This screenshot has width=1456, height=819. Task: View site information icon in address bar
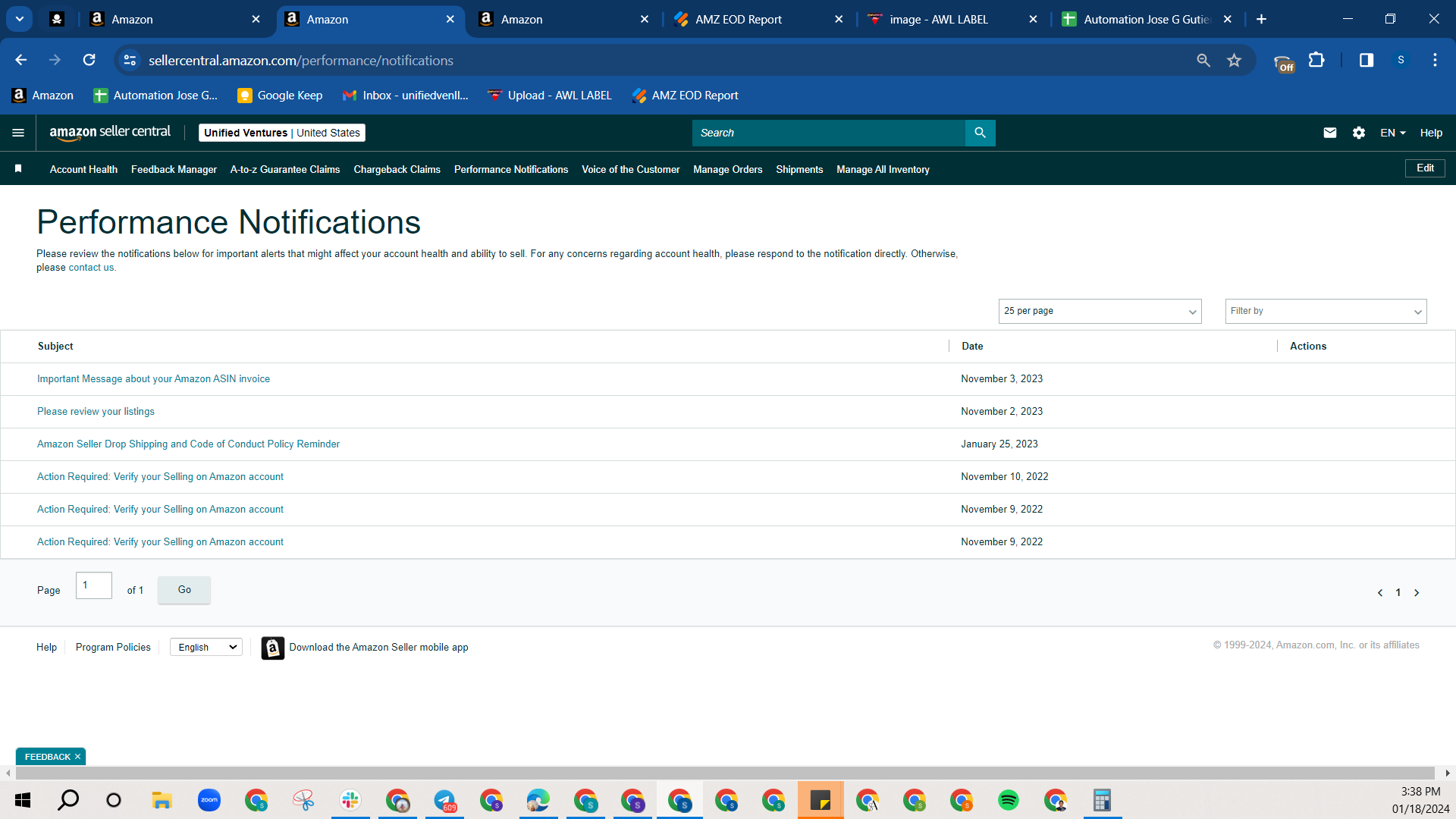click(130, 60)
